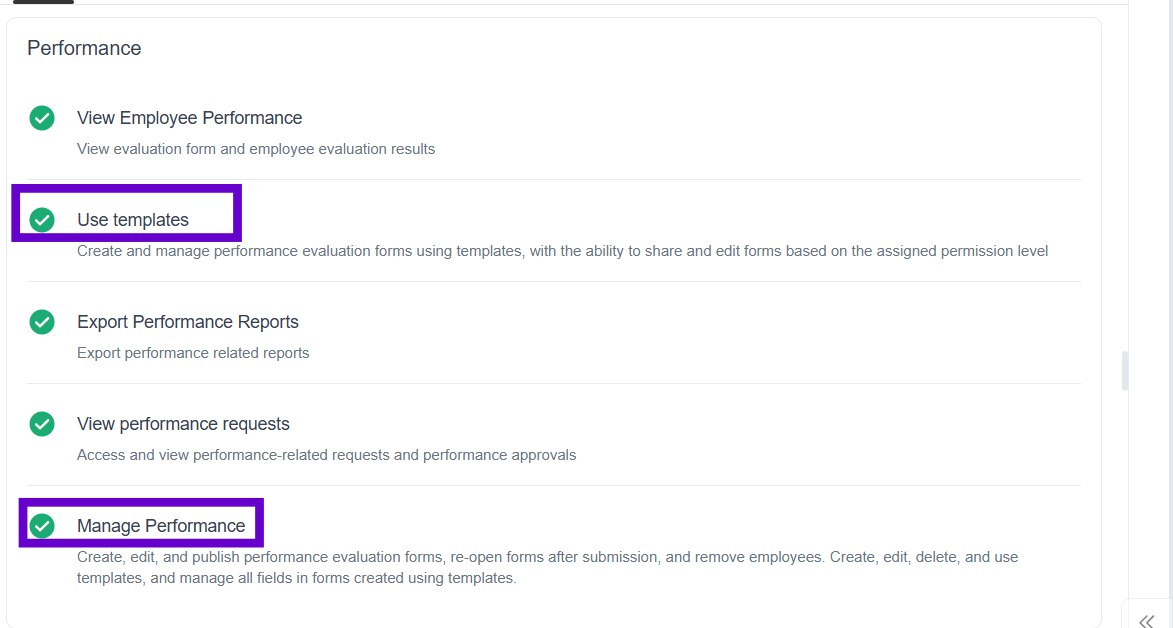This screenshot has width=1173, height=628.
Task: Toggle the View Employee Performance green checkmark
Action: pos(42,118)
